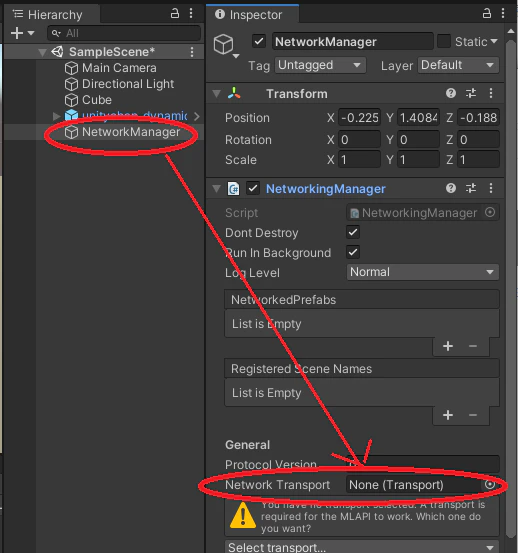Open the Log Level dropdown

(x=423, y=272)
